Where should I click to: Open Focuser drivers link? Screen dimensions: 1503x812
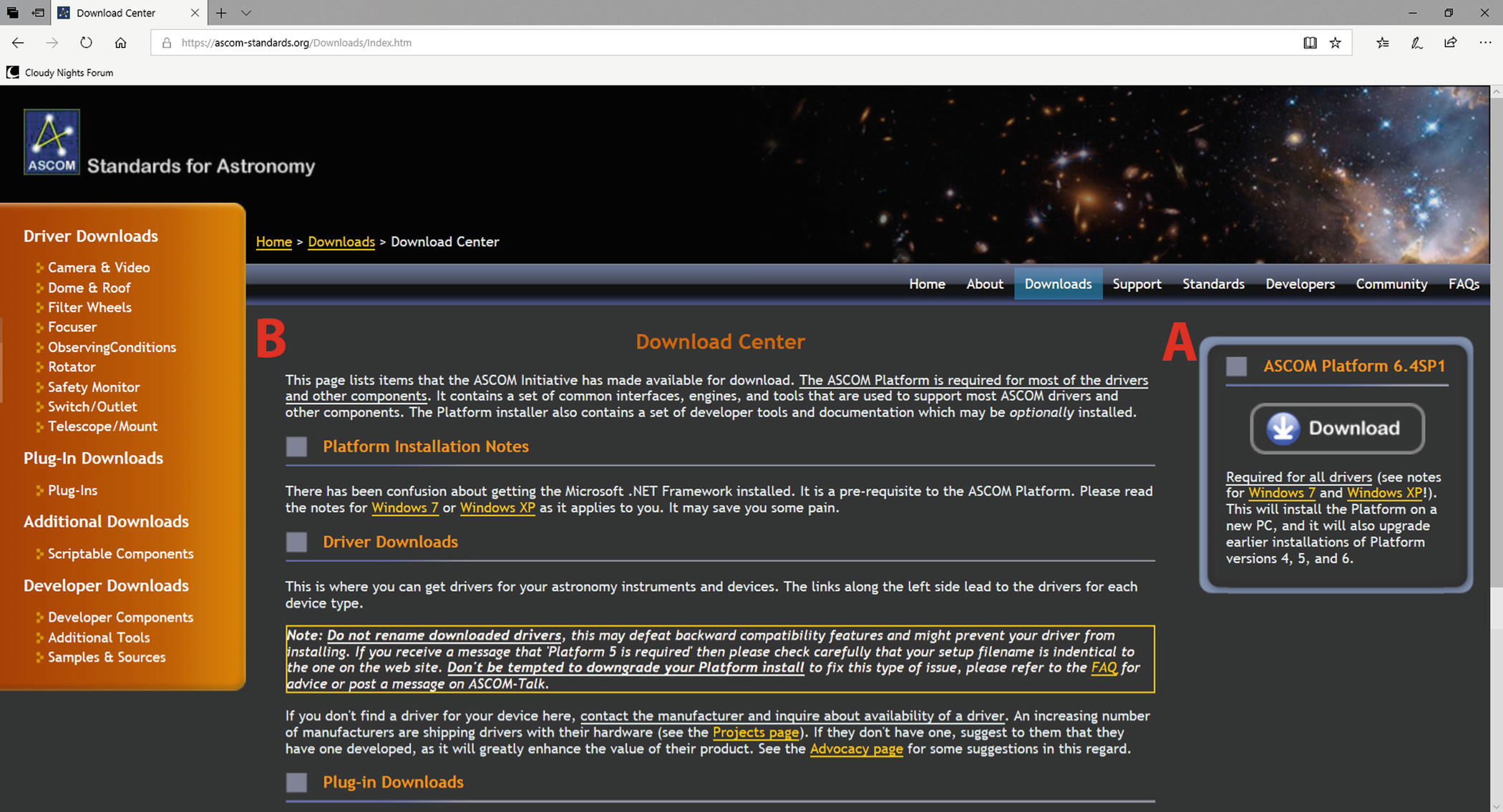[x=72, y=327]
